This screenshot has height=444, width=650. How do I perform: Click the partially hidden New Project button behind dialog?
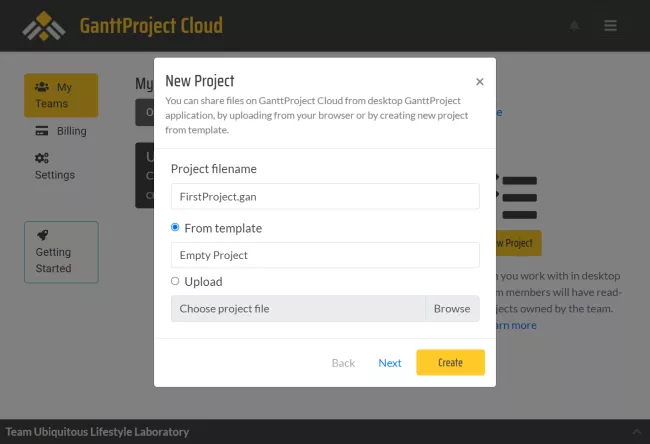[519, 243]
